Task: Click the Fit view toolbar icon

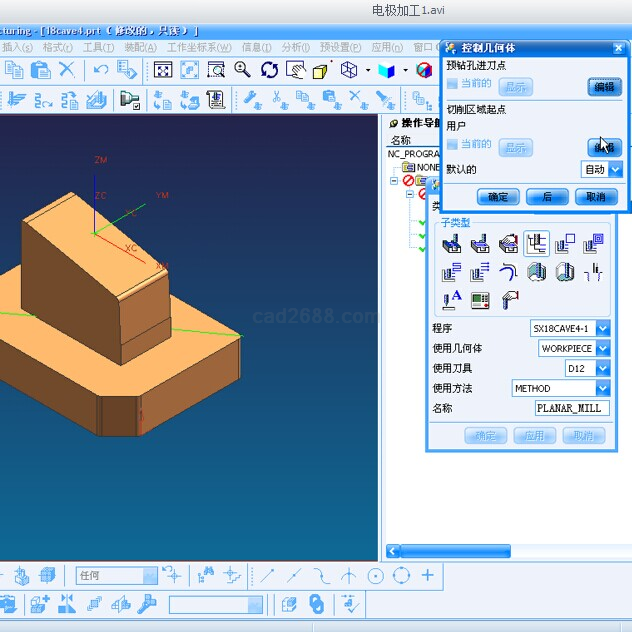Action: pos(163,70)
